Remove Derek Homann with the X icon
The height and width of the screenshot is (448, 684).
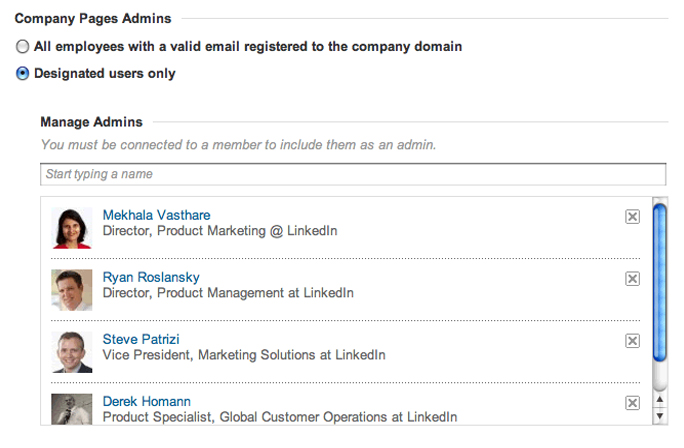(x=632, y=402)
